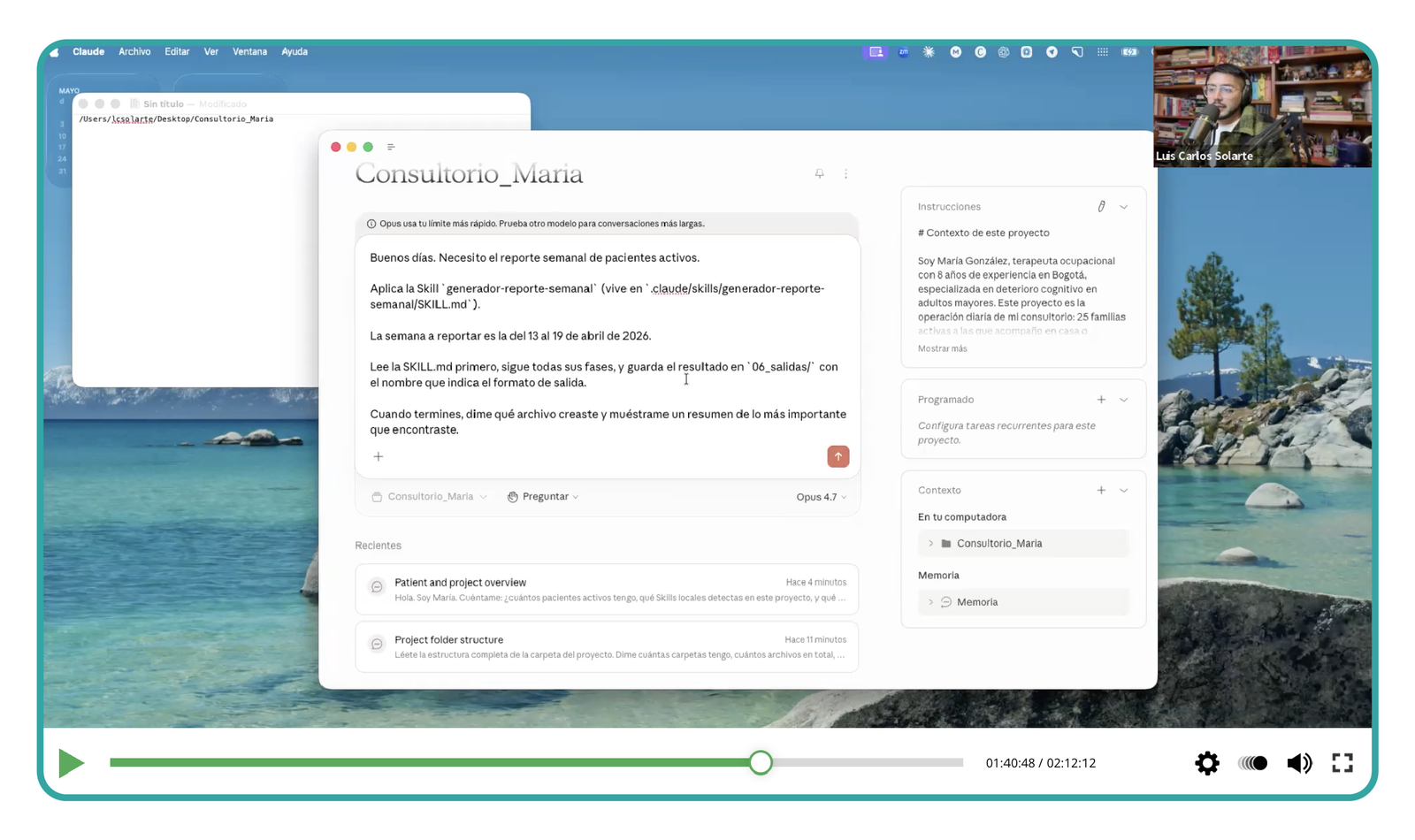This screenshot has width=1415, height=840.
Task: Toggle the sidebar icon in Claude window header
Action: click(391, 147)
